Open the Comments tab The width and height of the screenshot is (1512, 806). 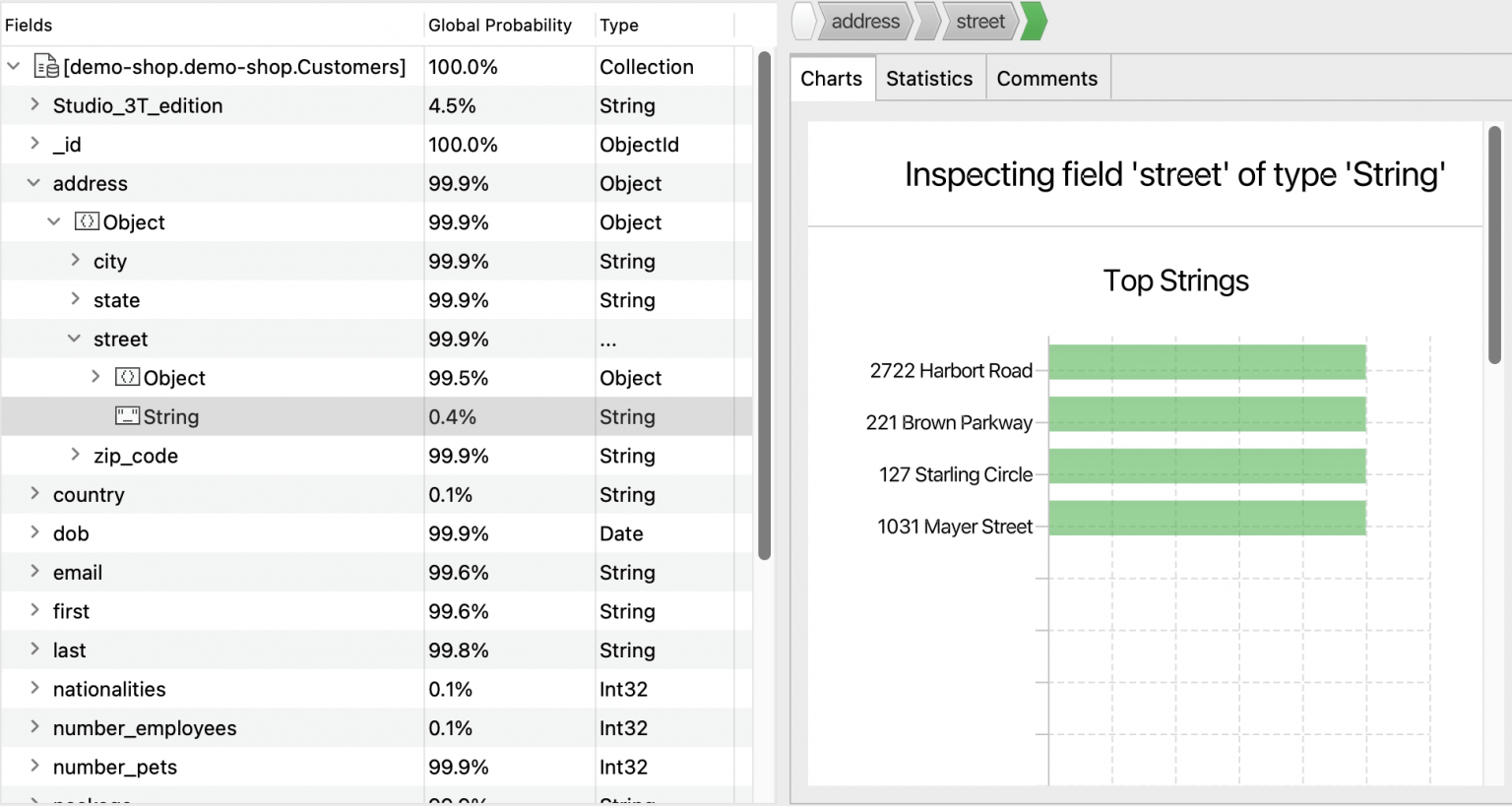(x=1046, y=77)
